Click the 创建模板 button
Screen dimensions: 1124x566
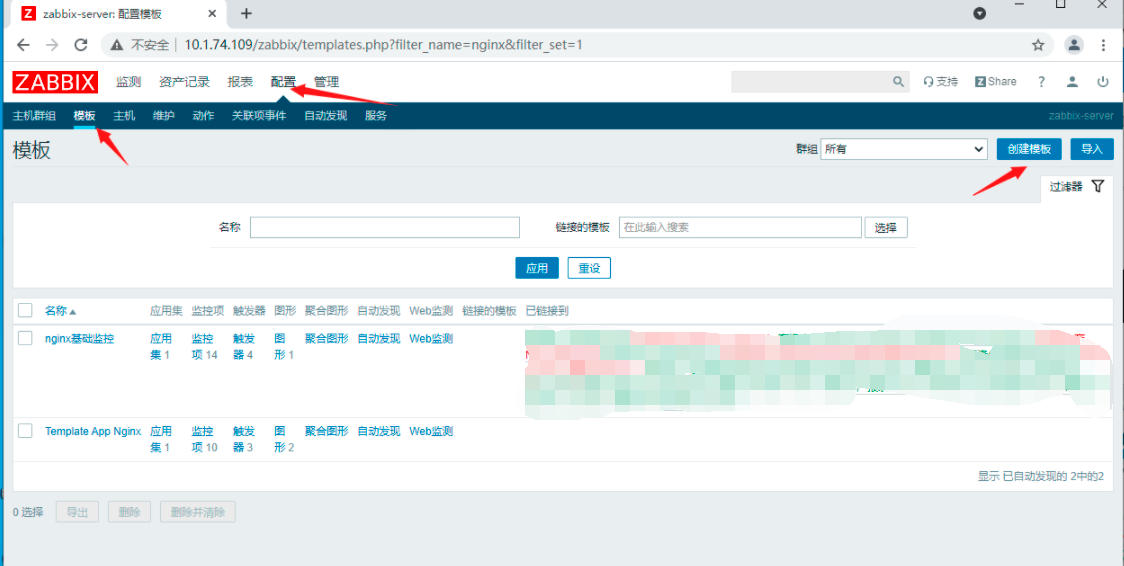coord(1029,149)
